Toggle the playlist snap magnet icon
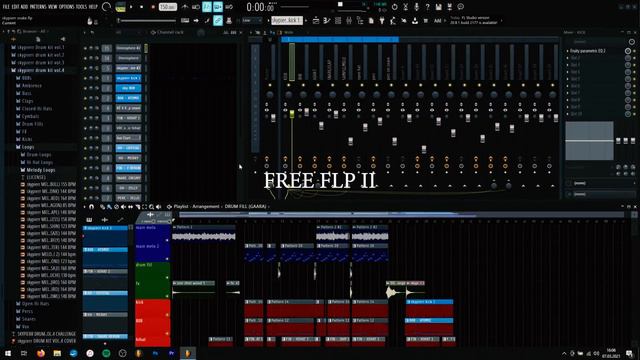Viewport: 640px width, 360px height. pos(91,207)
